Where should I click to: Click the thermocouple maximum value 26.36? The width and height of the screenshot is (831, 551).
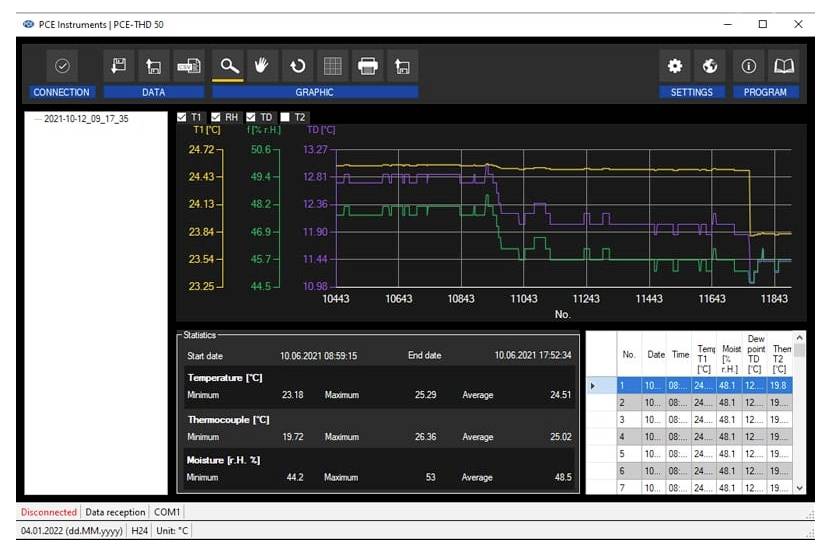(x=426, y=437)
